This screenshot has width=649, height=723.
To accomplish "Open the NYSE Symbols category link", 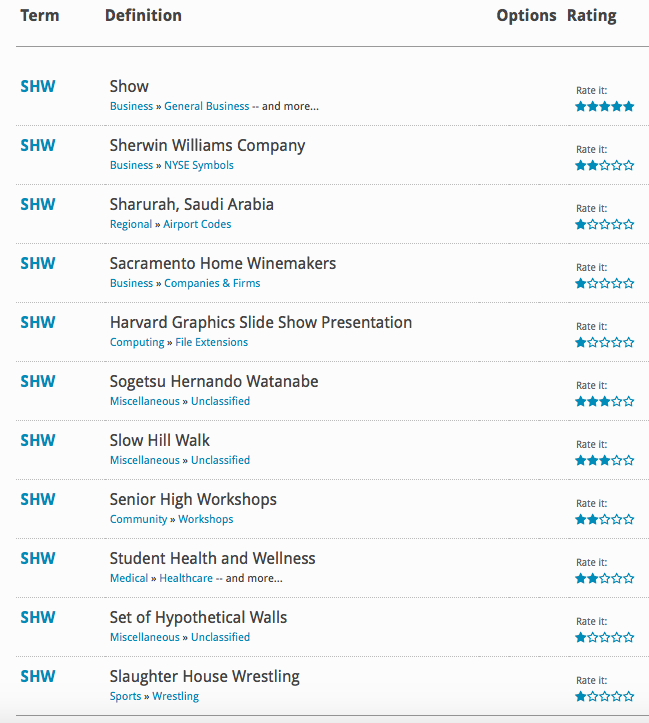I will 199,166.
